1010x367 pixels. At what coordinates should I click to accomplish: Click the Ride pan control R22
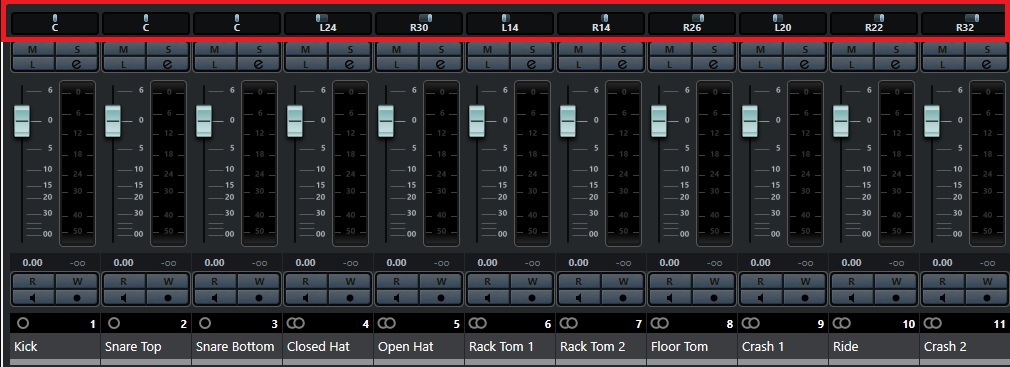[873, 23]
